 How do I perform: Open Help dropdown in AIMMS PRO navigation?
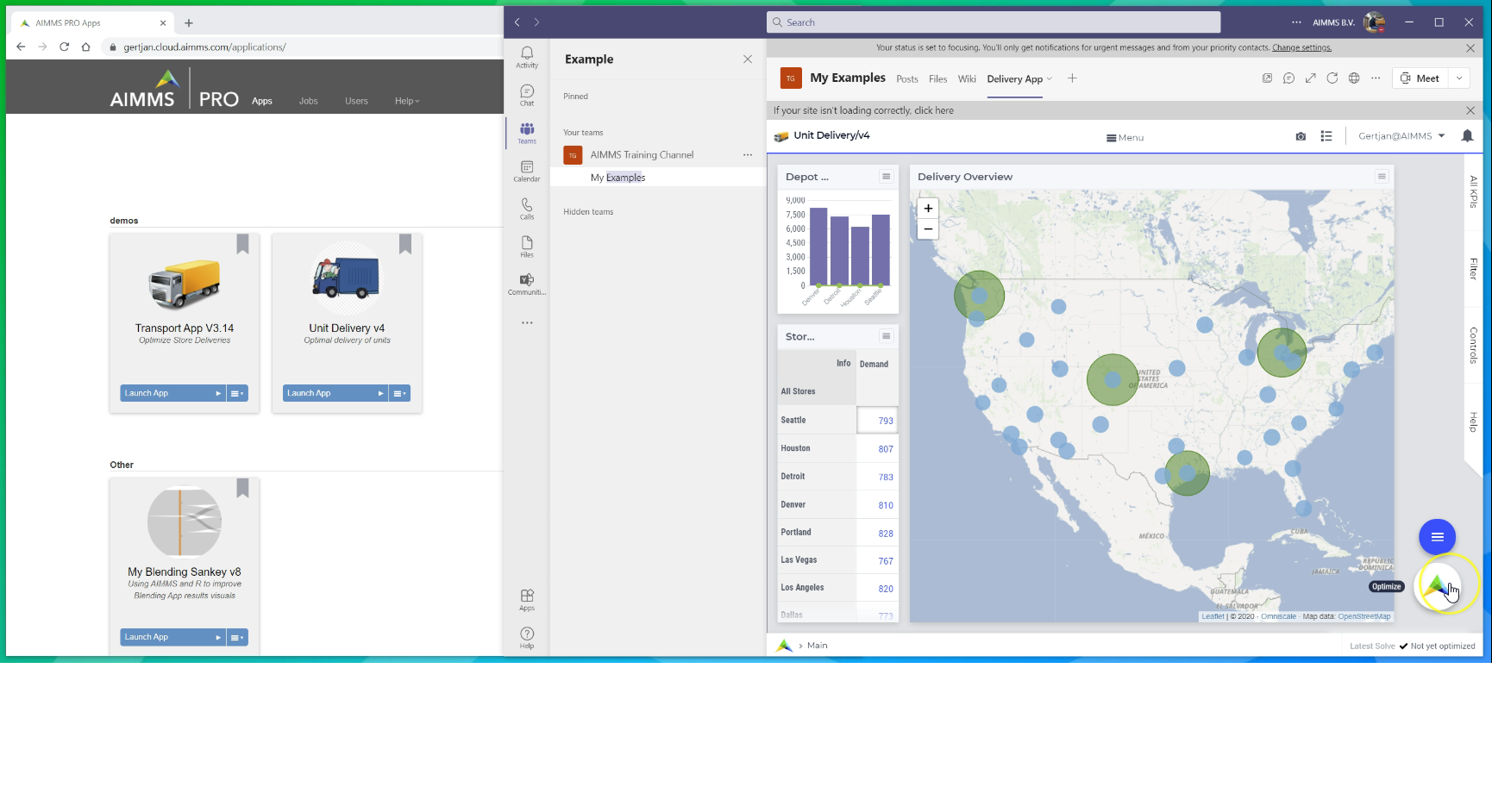[407, 101]
